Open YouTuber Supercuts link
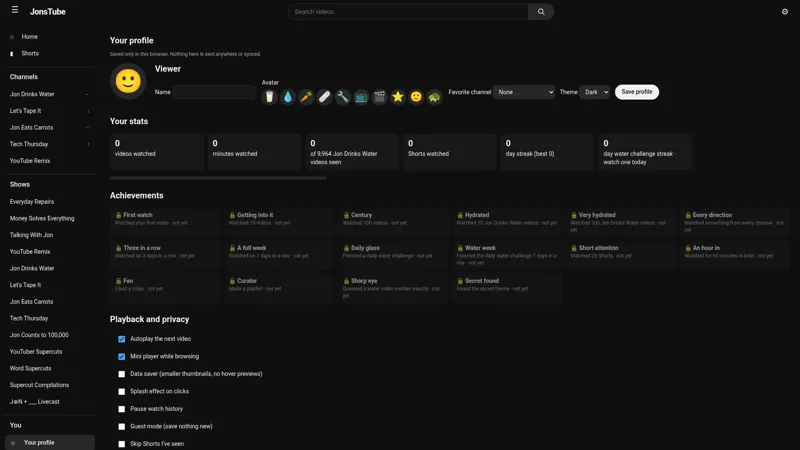800x450 pixels. (x=36, y=352)
